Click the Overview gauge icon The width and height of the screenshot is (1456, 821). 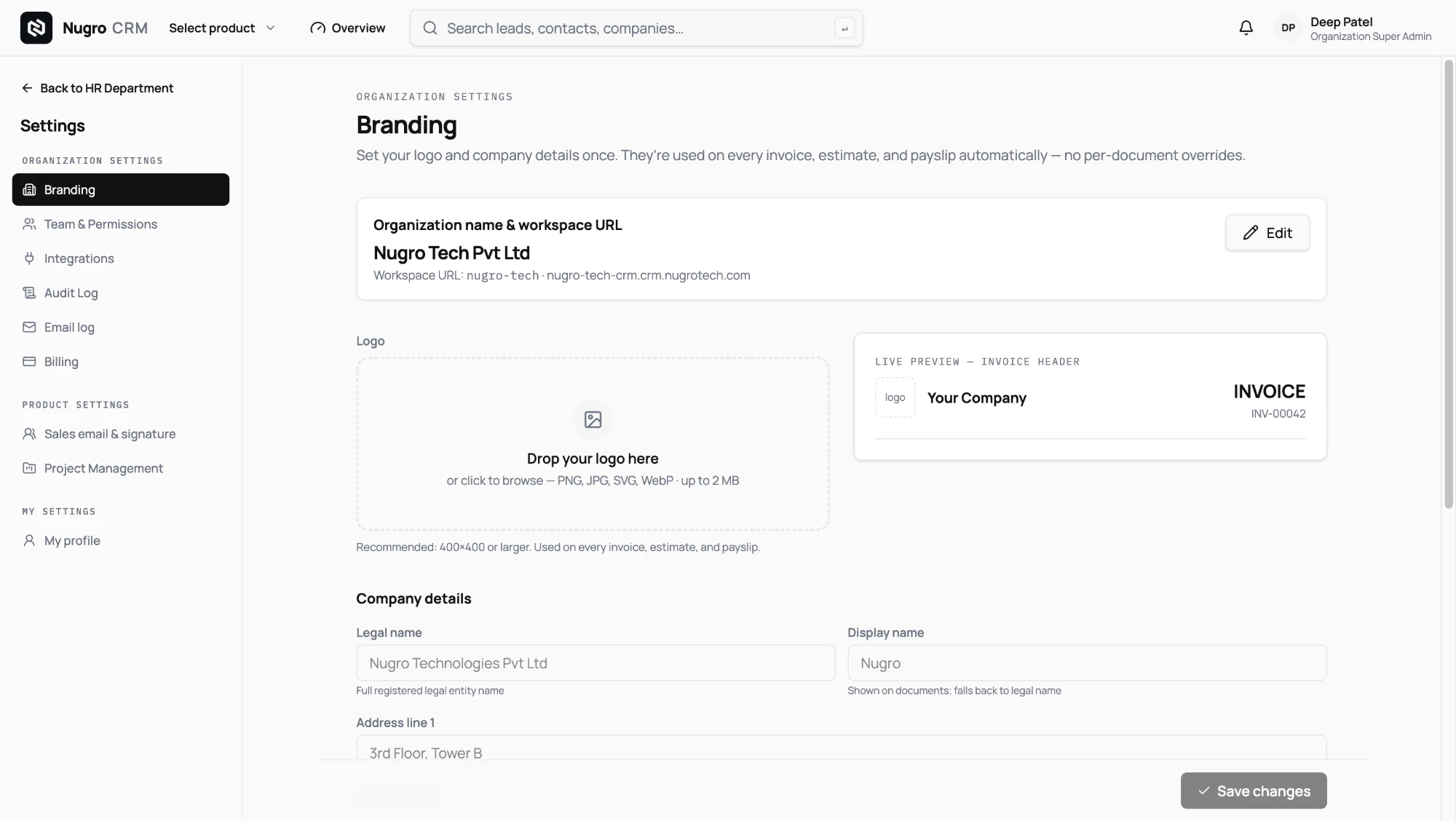click(317, 28)
